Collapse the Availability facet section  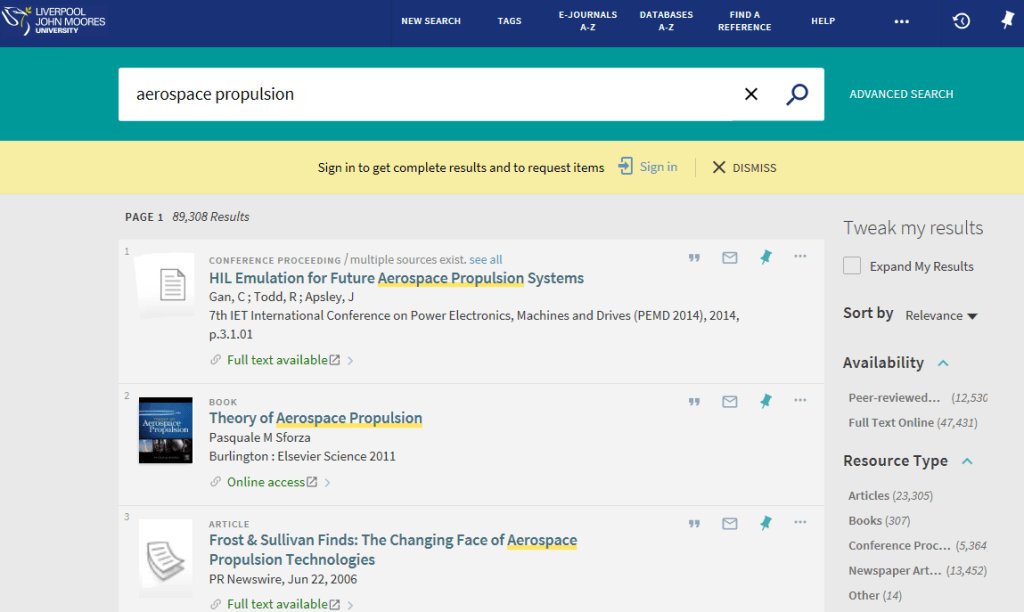pyautogui.click(x=943, y=363)
